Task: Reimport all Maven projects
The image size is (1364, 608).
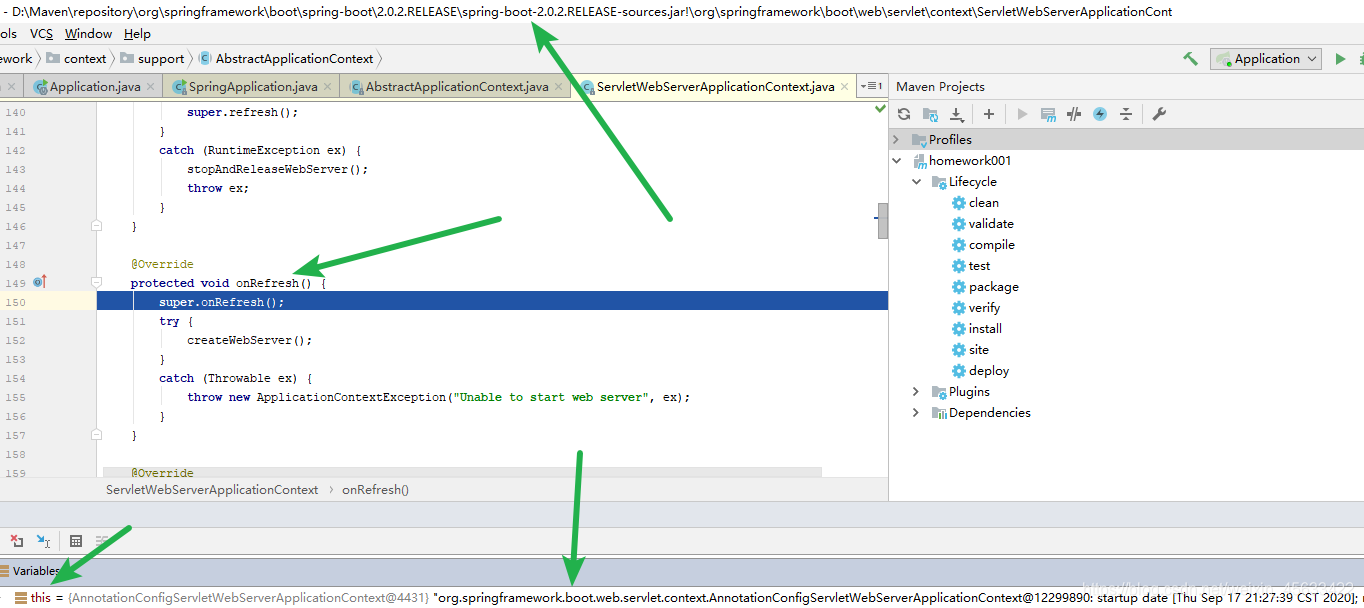Action: (904, 114)
